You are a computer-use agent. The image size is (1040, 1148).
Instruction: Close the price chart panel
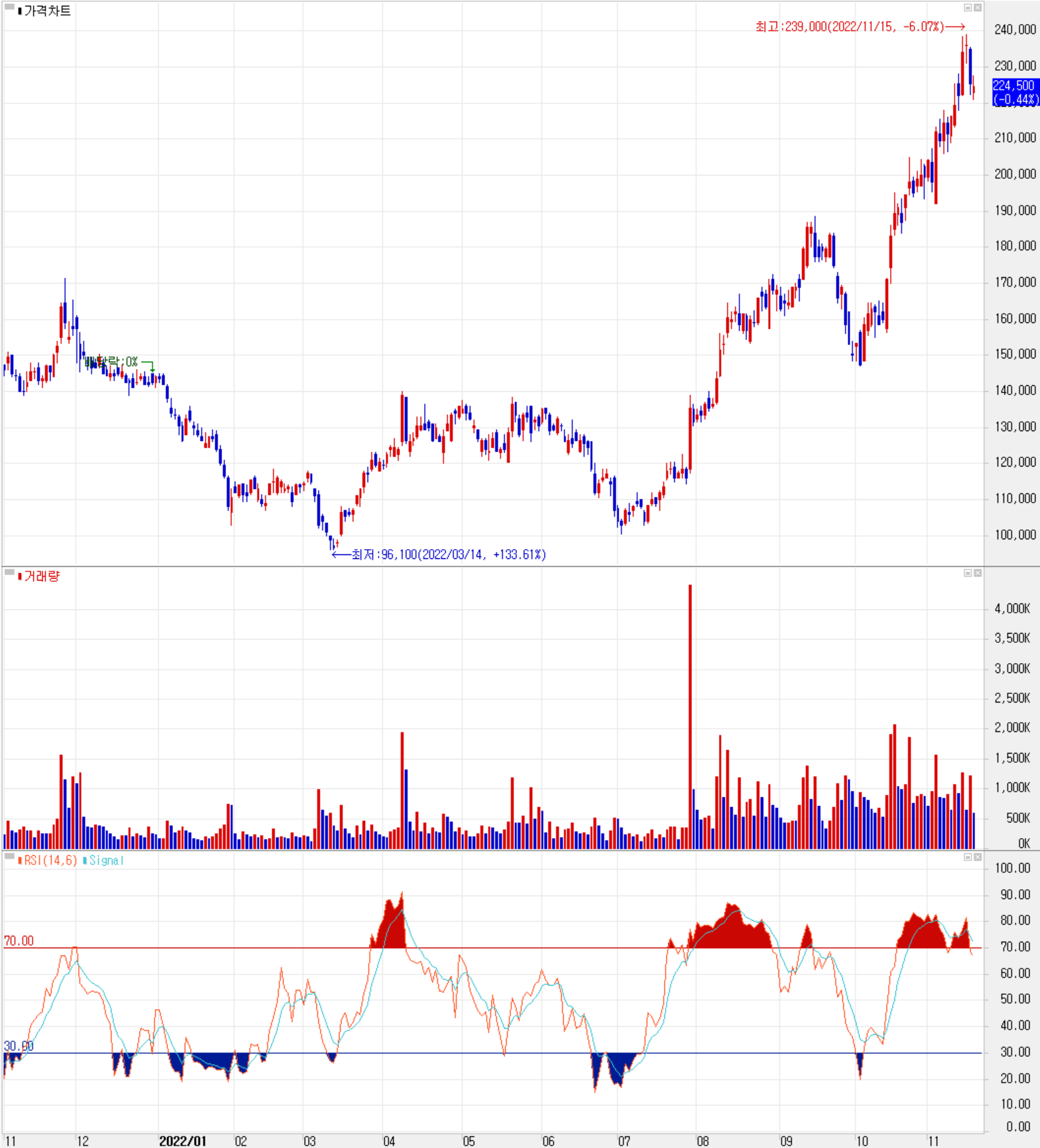(977, 8)
